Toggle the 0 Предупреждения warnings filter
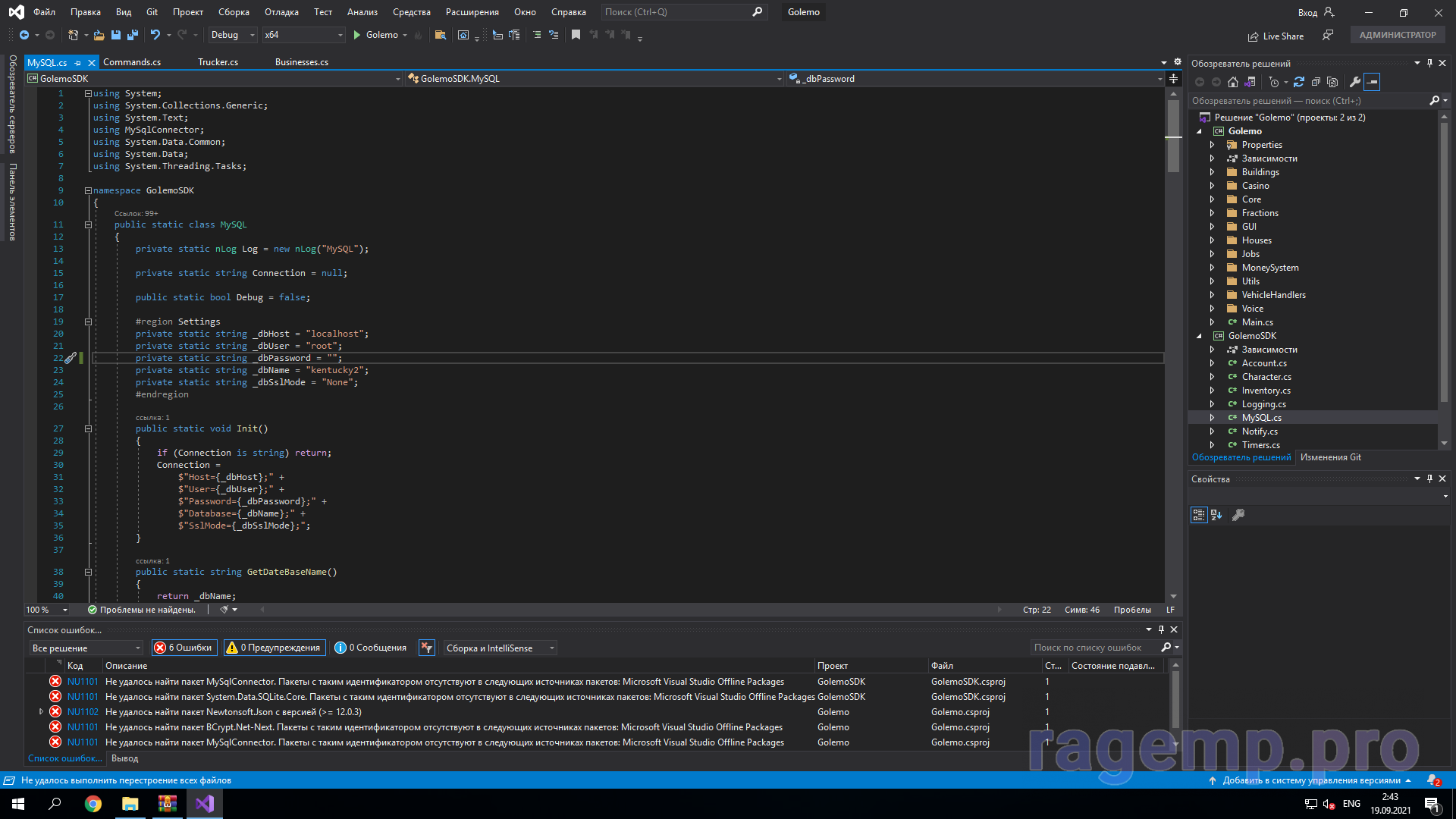The image size is (1456, 819). 274,648
